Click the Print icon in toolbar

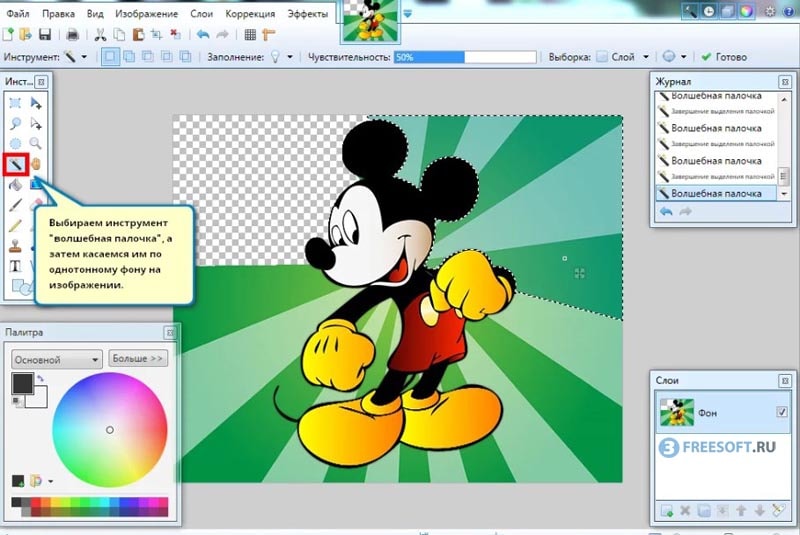pos(72,34)
